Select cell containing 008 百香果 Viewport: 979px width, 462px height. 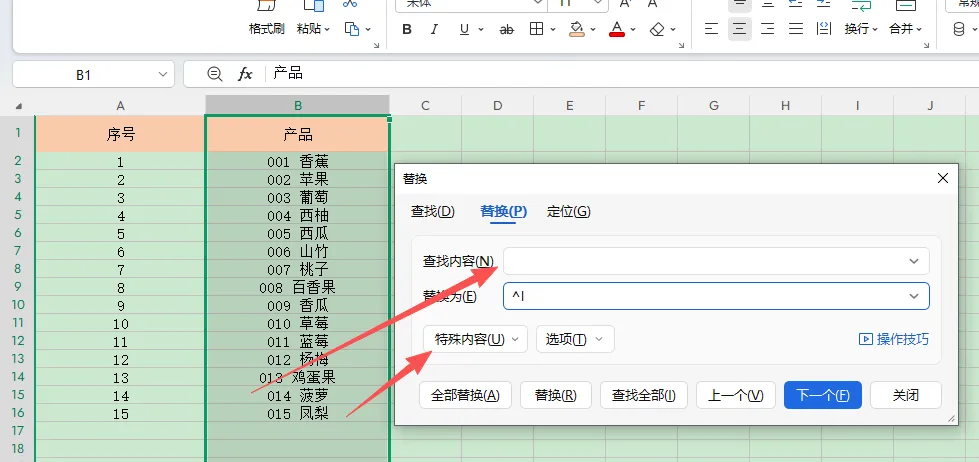click(298, 287)
